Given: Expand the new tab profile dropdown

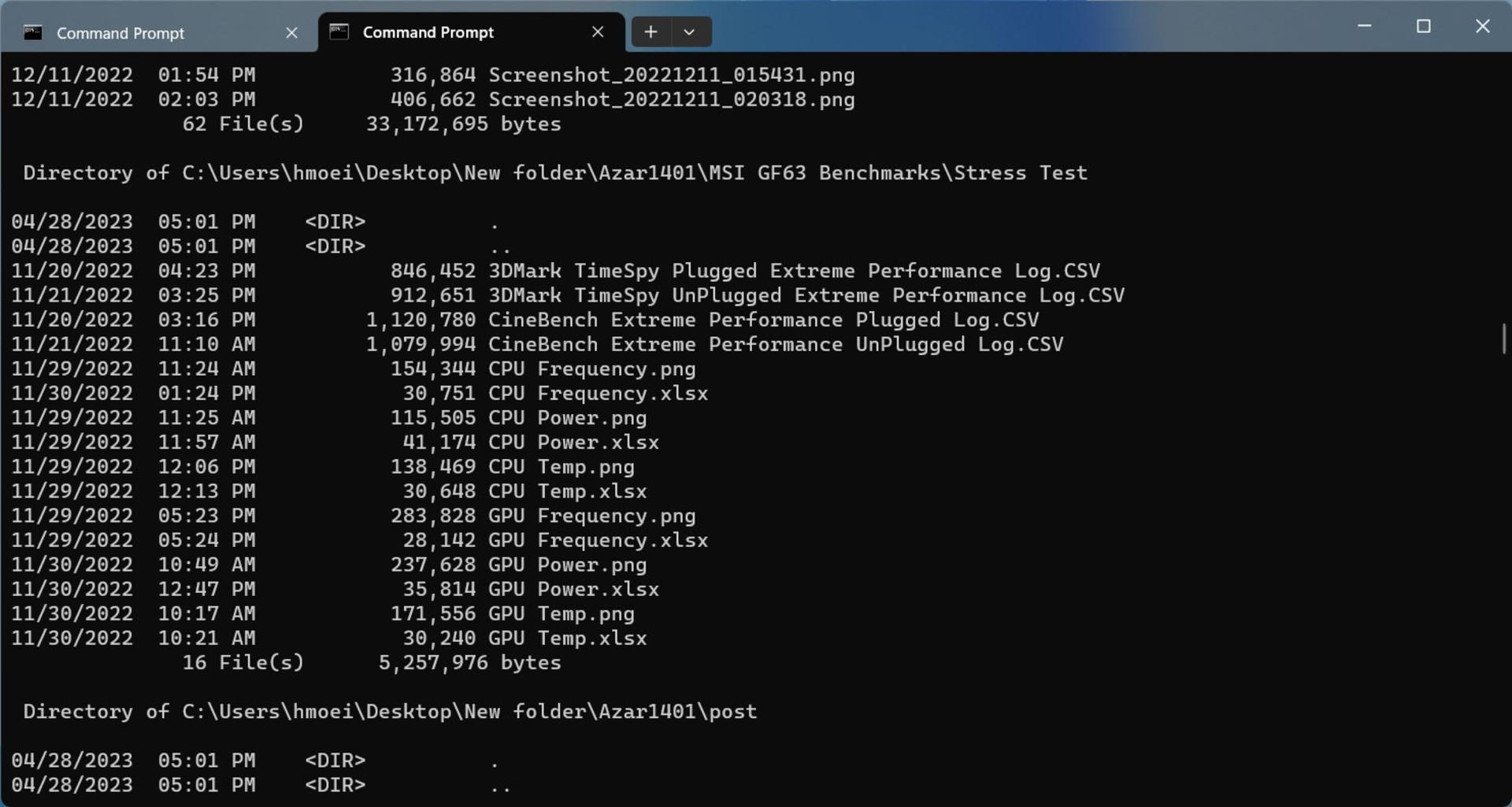Looking at the screenshot, I should click(x=690, y=32).
